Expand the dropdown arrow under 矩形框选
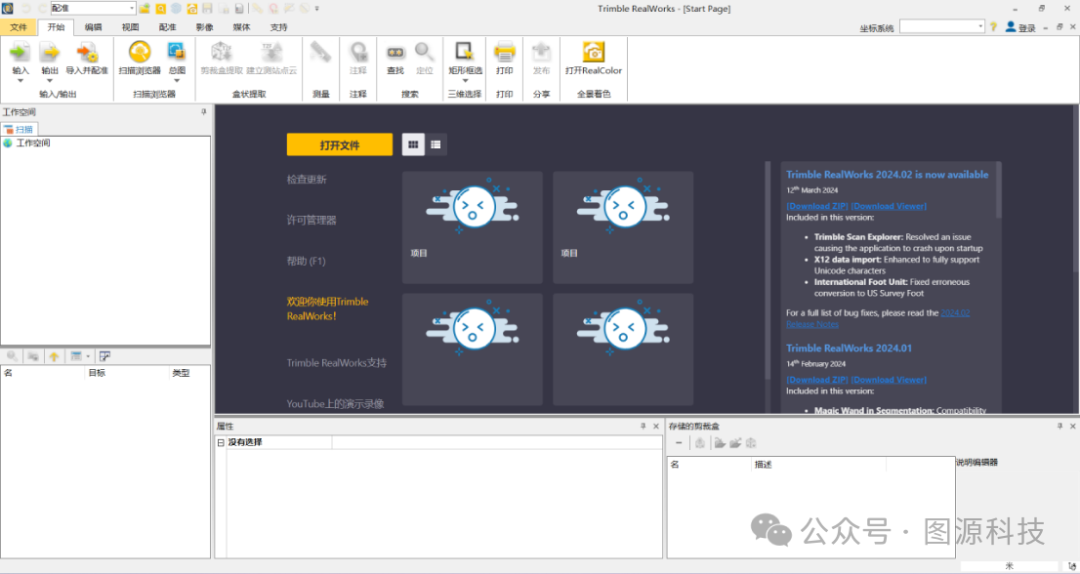 (x=465, y=81)
